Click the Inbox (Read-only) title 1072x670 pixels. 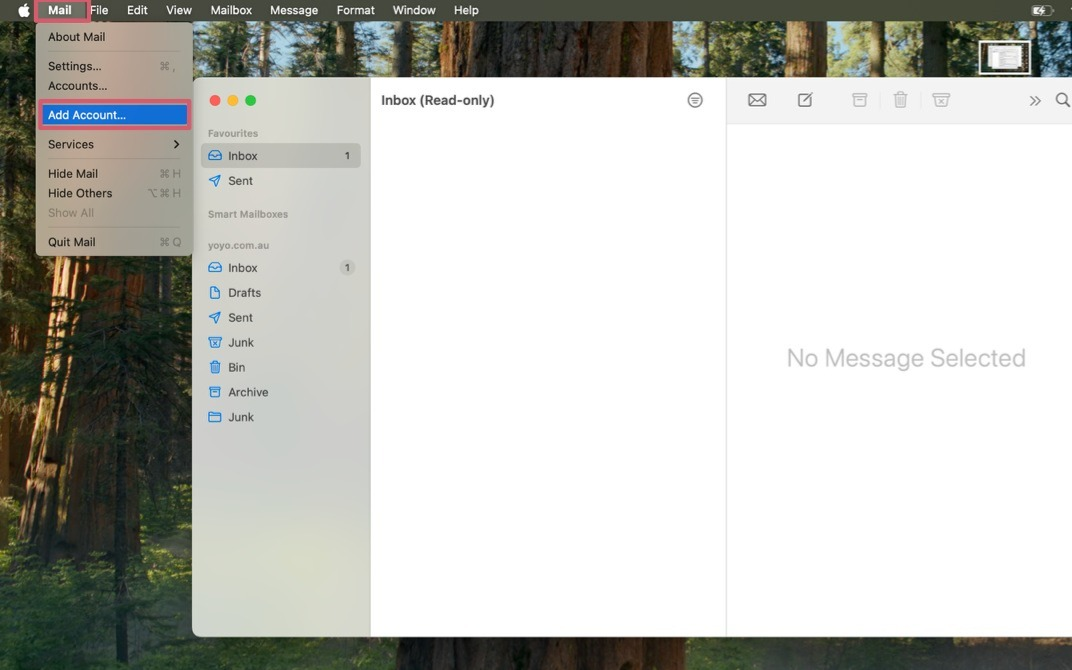[438, 100]
